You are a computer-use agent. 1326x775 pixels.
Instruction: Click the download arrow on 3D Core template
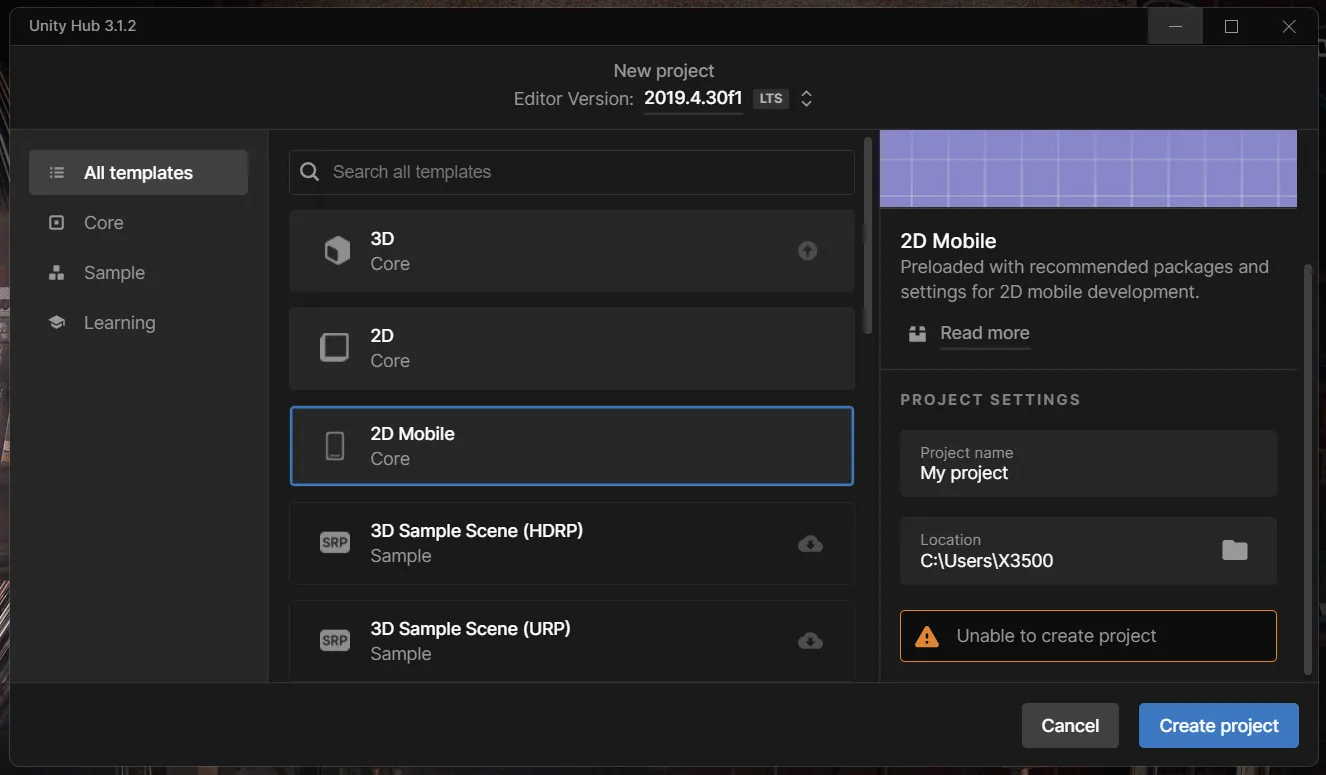tap(807, 250)
